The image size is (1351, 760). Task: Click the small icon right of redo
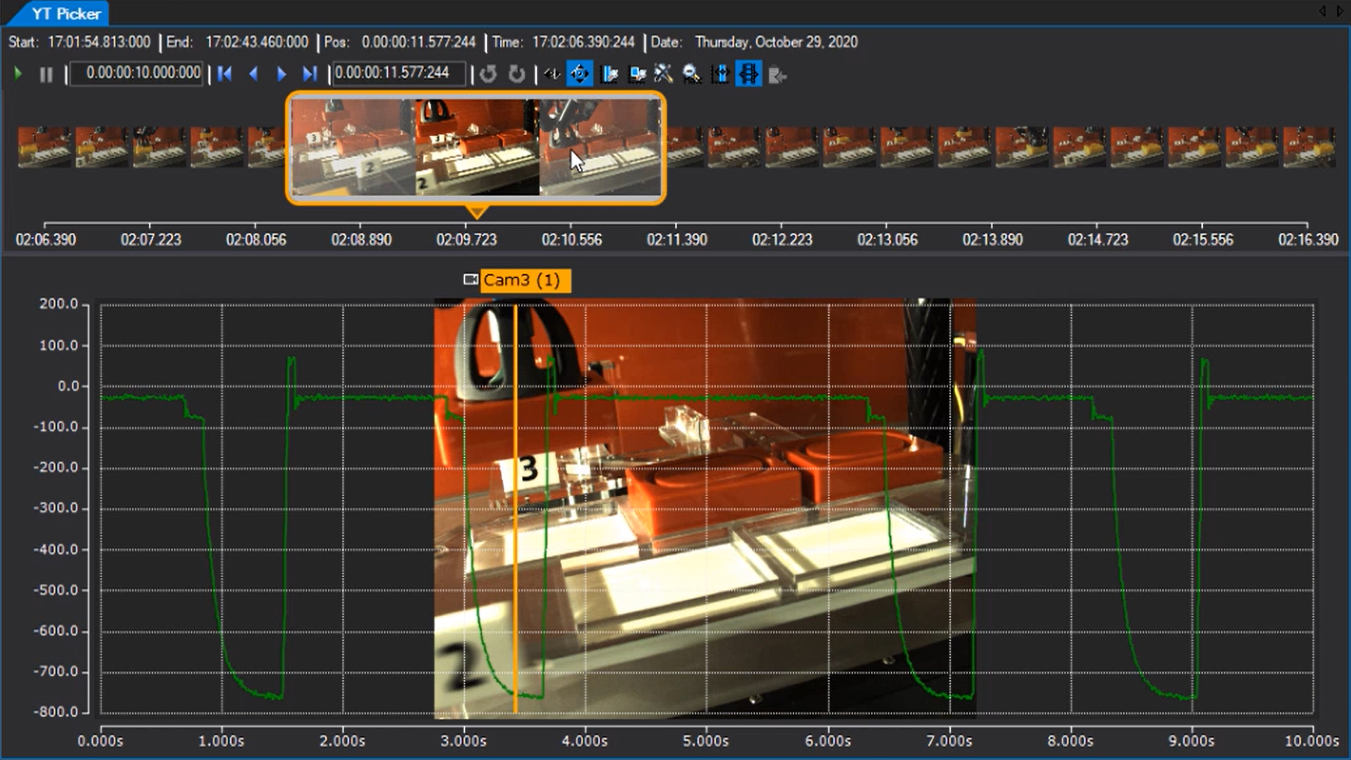[x=551, y=74]
